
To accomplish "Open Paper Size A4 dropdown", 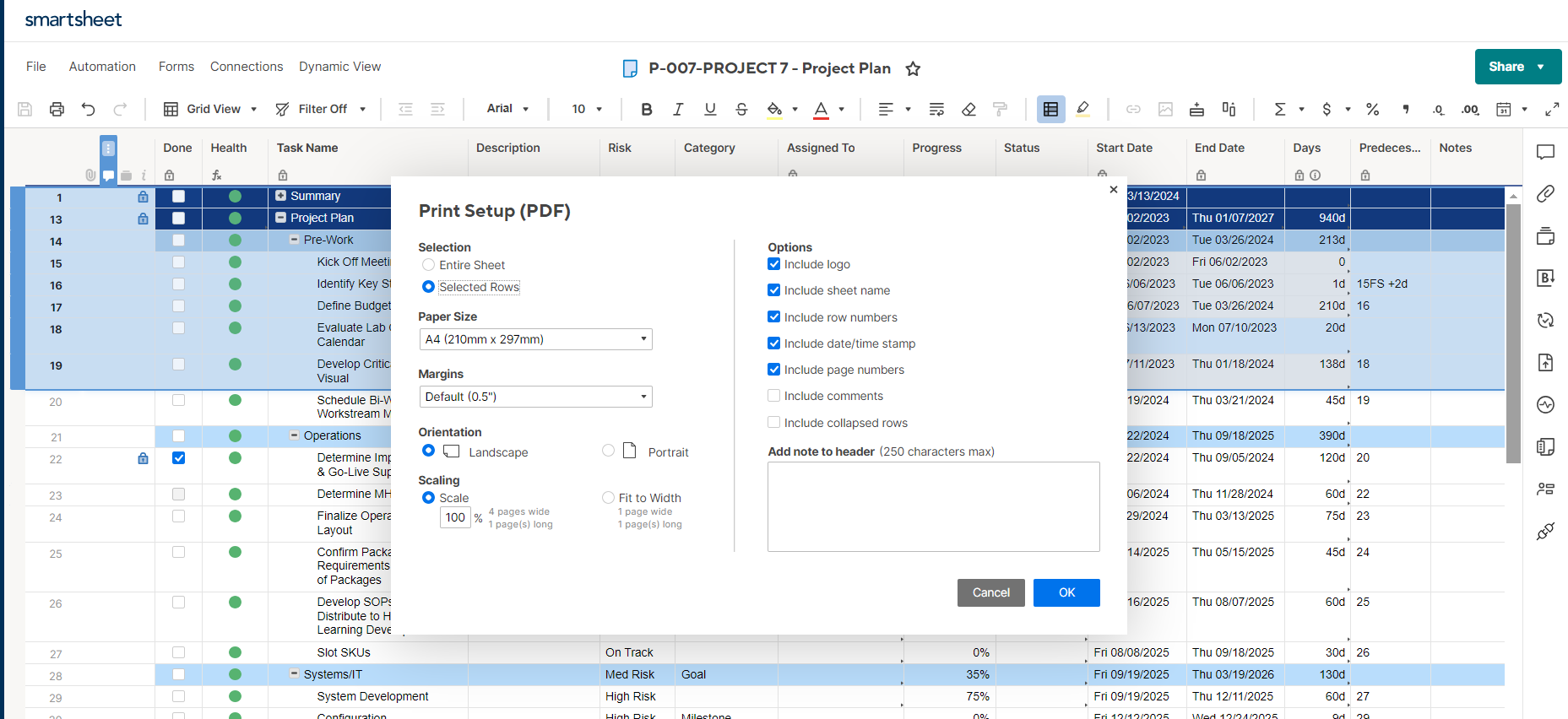I will pyautogui.click(x=535, y=339).
